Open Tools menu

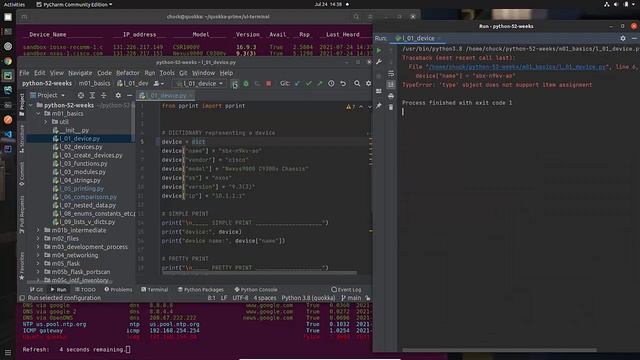tap(167, 73)
